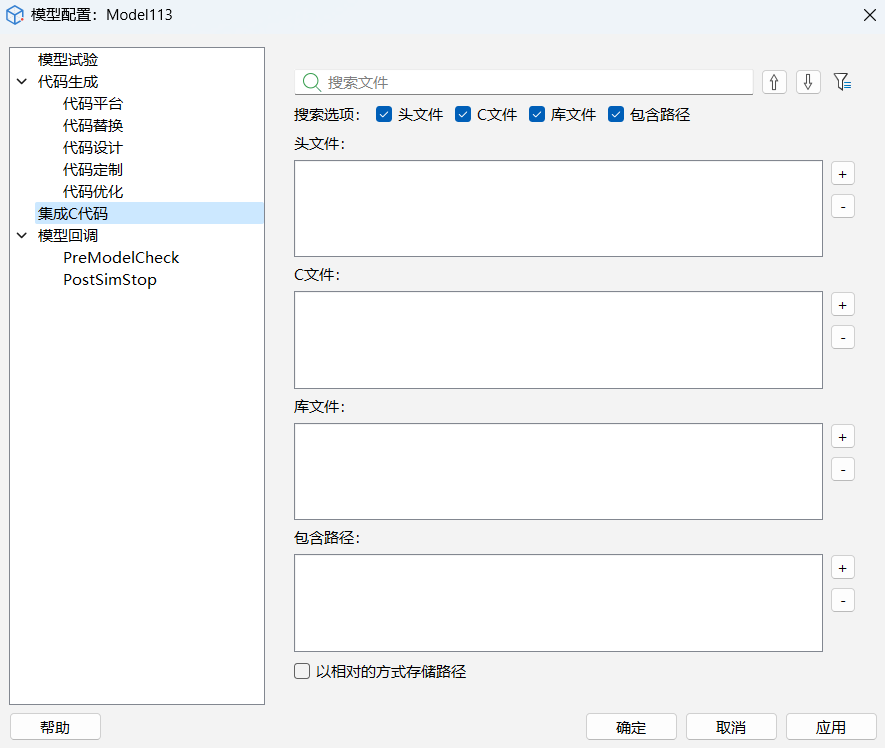
Task: Click the previous search result up arrow
Action: click(774, 82)
